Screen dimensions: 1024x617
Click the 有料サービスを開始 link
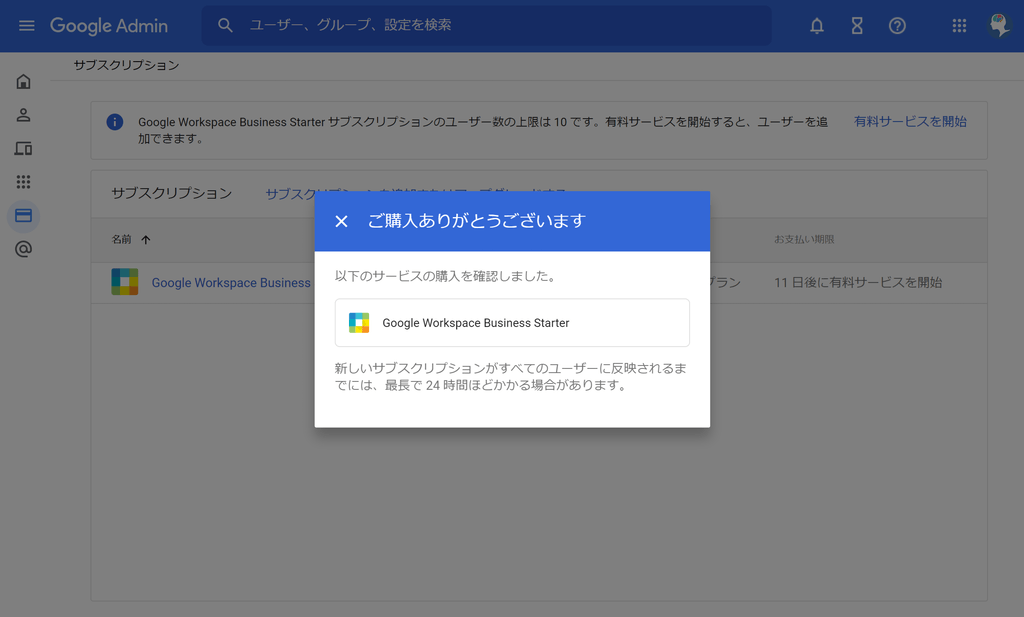pyautogui.click(x=910, y=121)
